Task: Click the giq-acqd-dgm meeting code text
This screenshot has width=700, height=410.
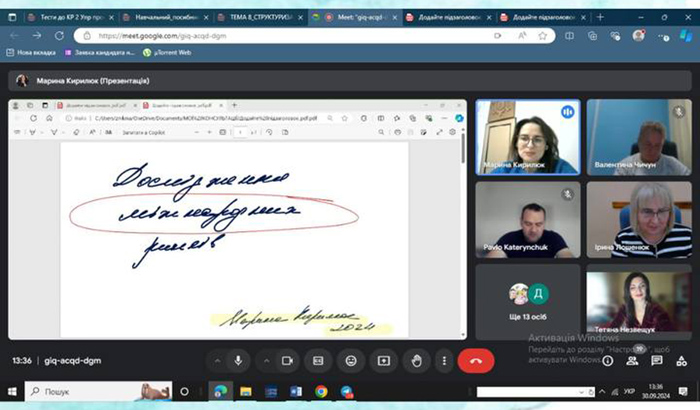Action: (x=73, y=361)
